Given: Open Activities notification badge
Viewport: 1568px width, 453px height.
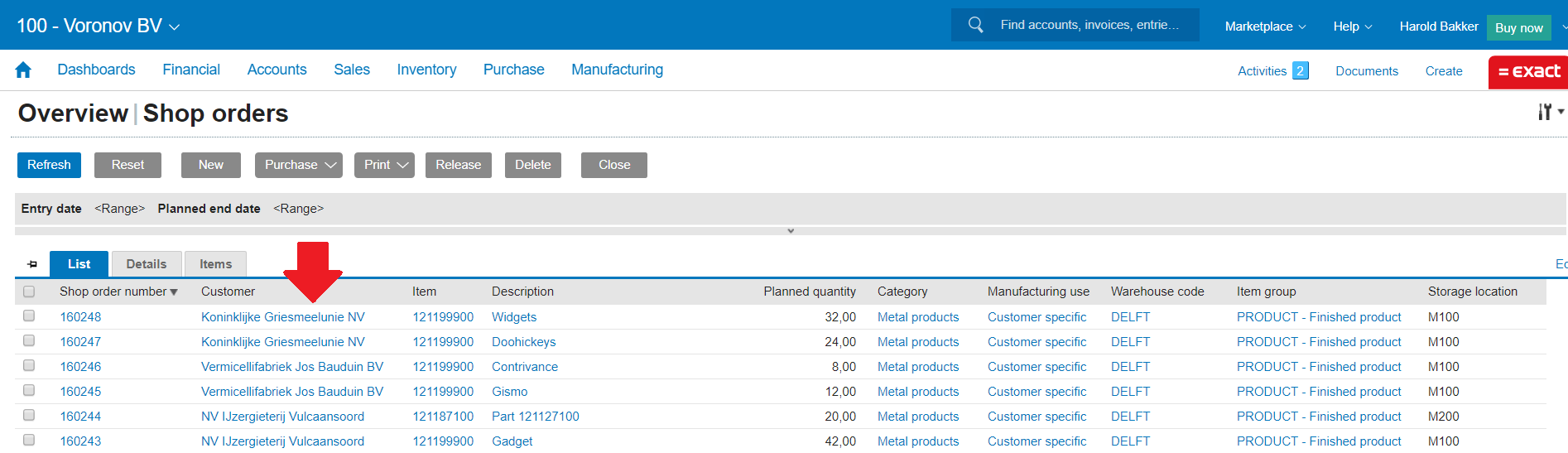Looking at the screenshot, I should [1301, 71].
